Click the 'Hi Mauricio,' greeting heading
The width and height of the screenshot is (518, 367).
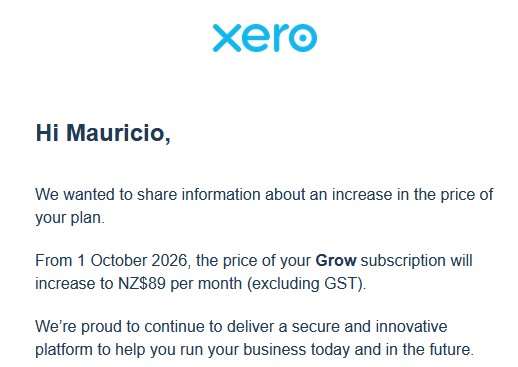[103, 133]
